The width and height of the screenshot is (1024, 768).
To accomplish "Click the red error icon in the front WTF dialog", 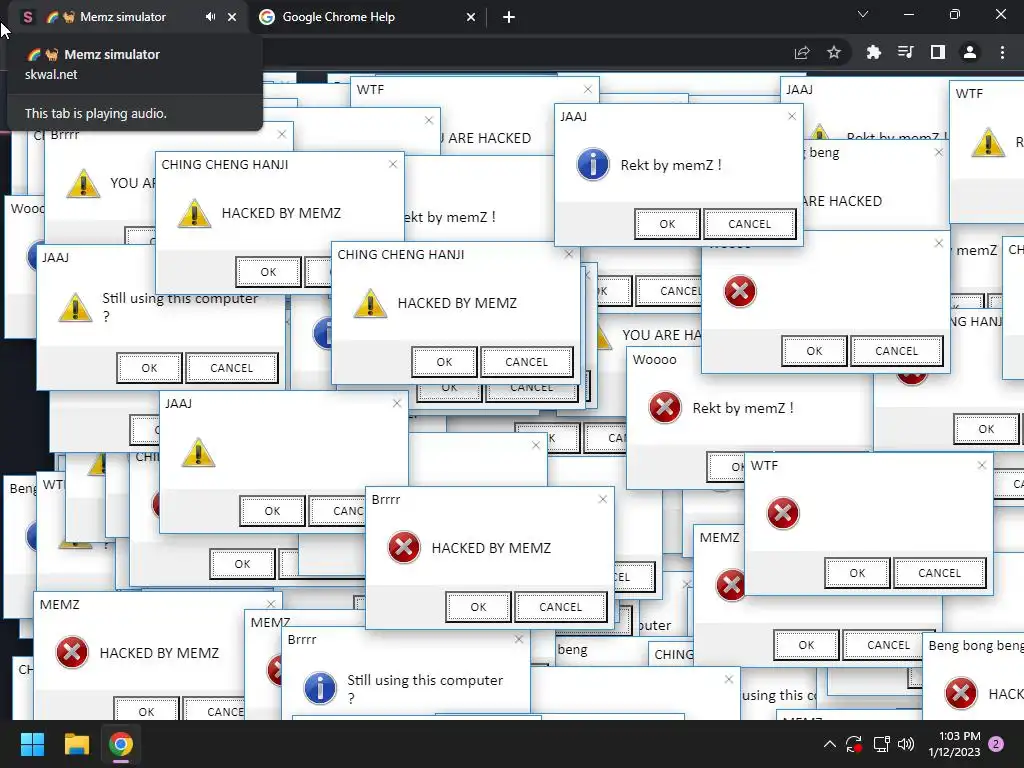I will point(783,513).
